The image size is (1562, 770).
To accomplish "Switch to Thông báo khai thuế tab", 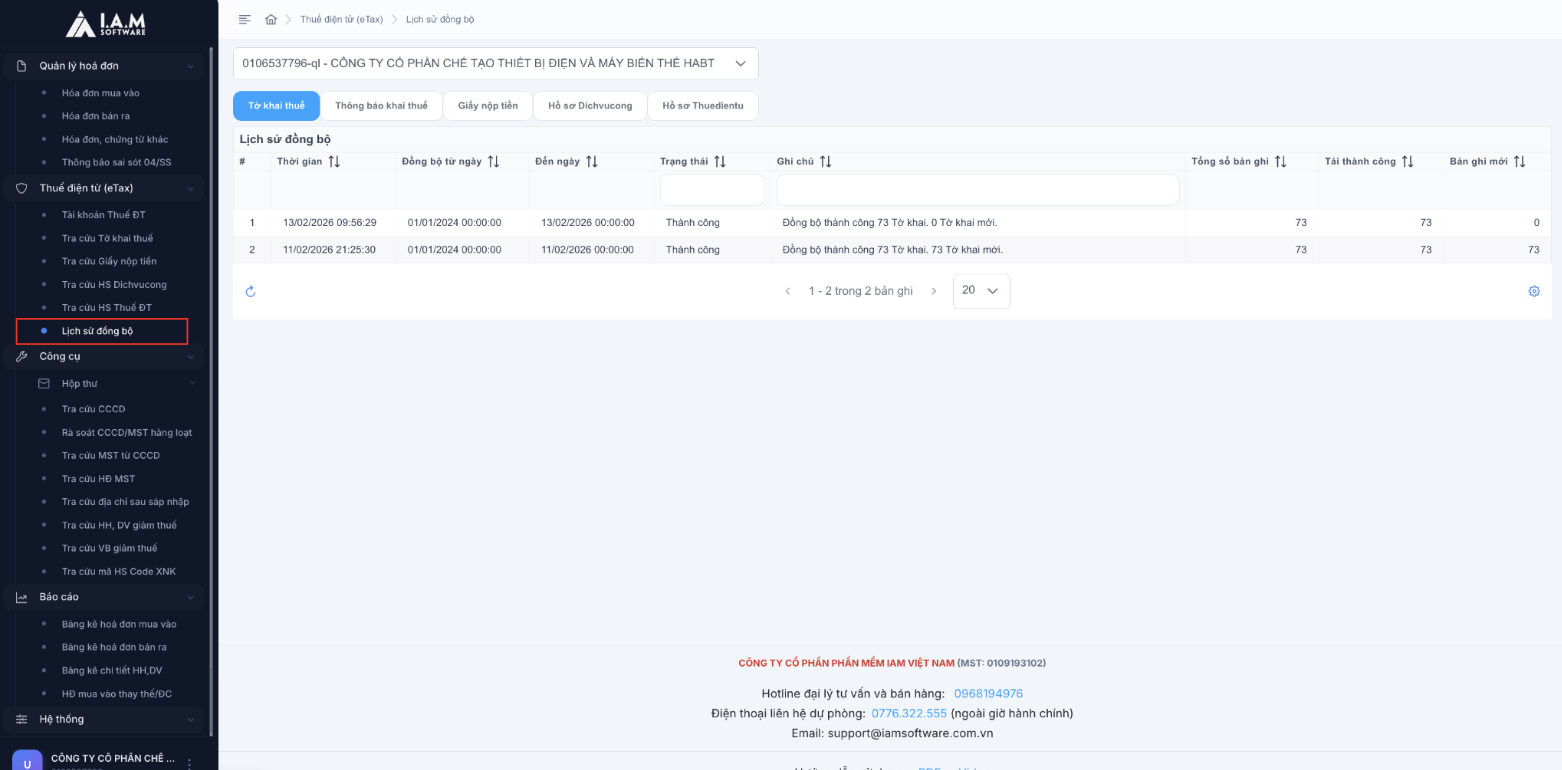I will click(381, 106).
